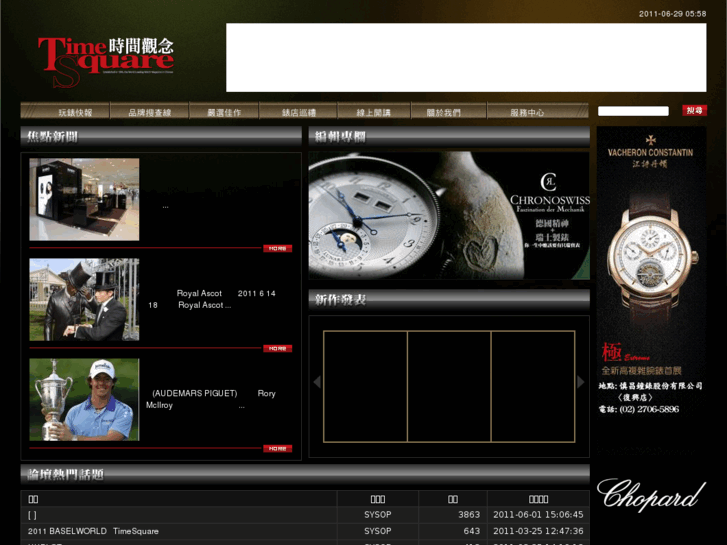Open the exhibition booth news thumbnail

84,199
